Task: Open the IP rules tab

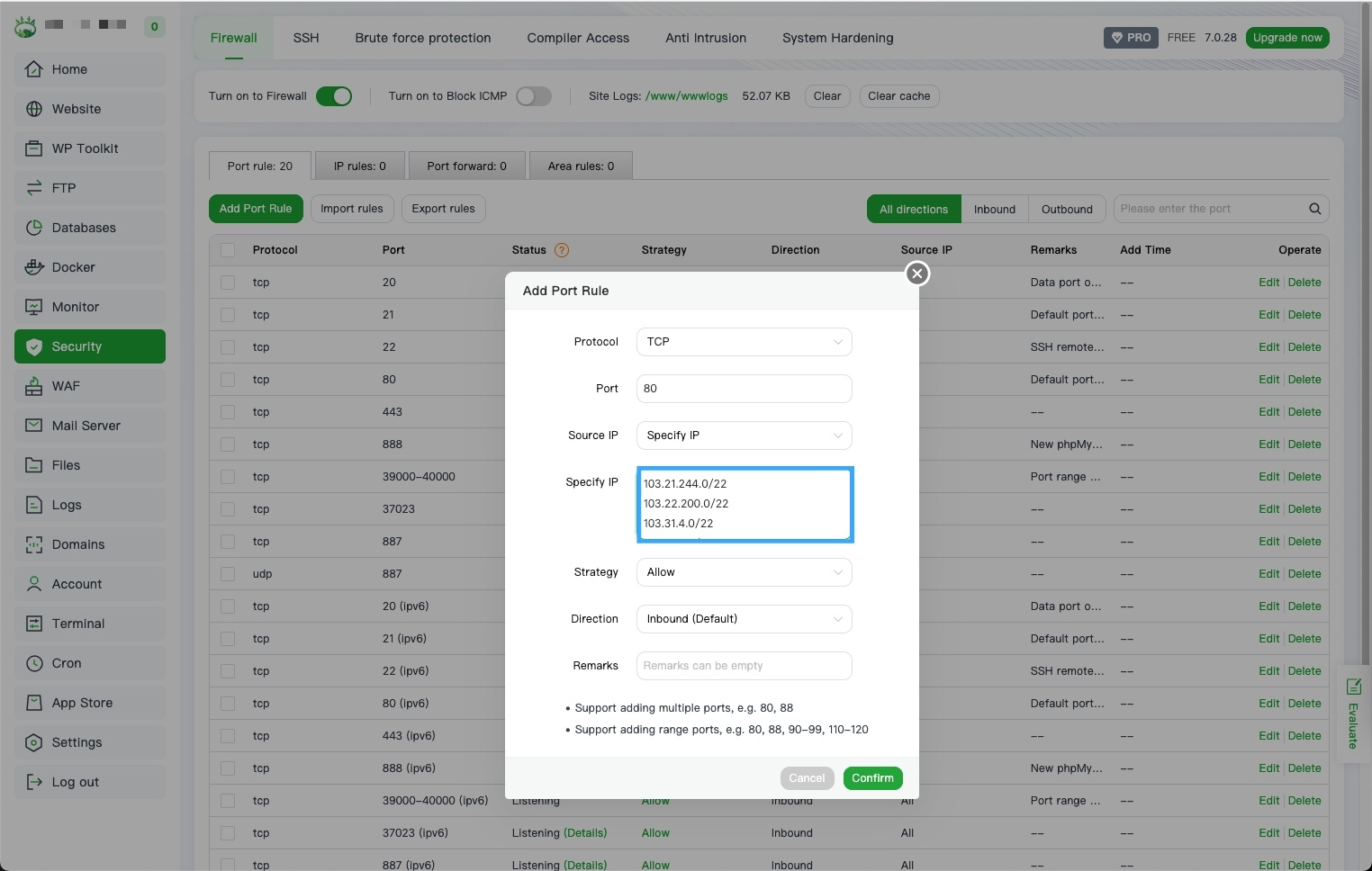Action: coord(359,166)
